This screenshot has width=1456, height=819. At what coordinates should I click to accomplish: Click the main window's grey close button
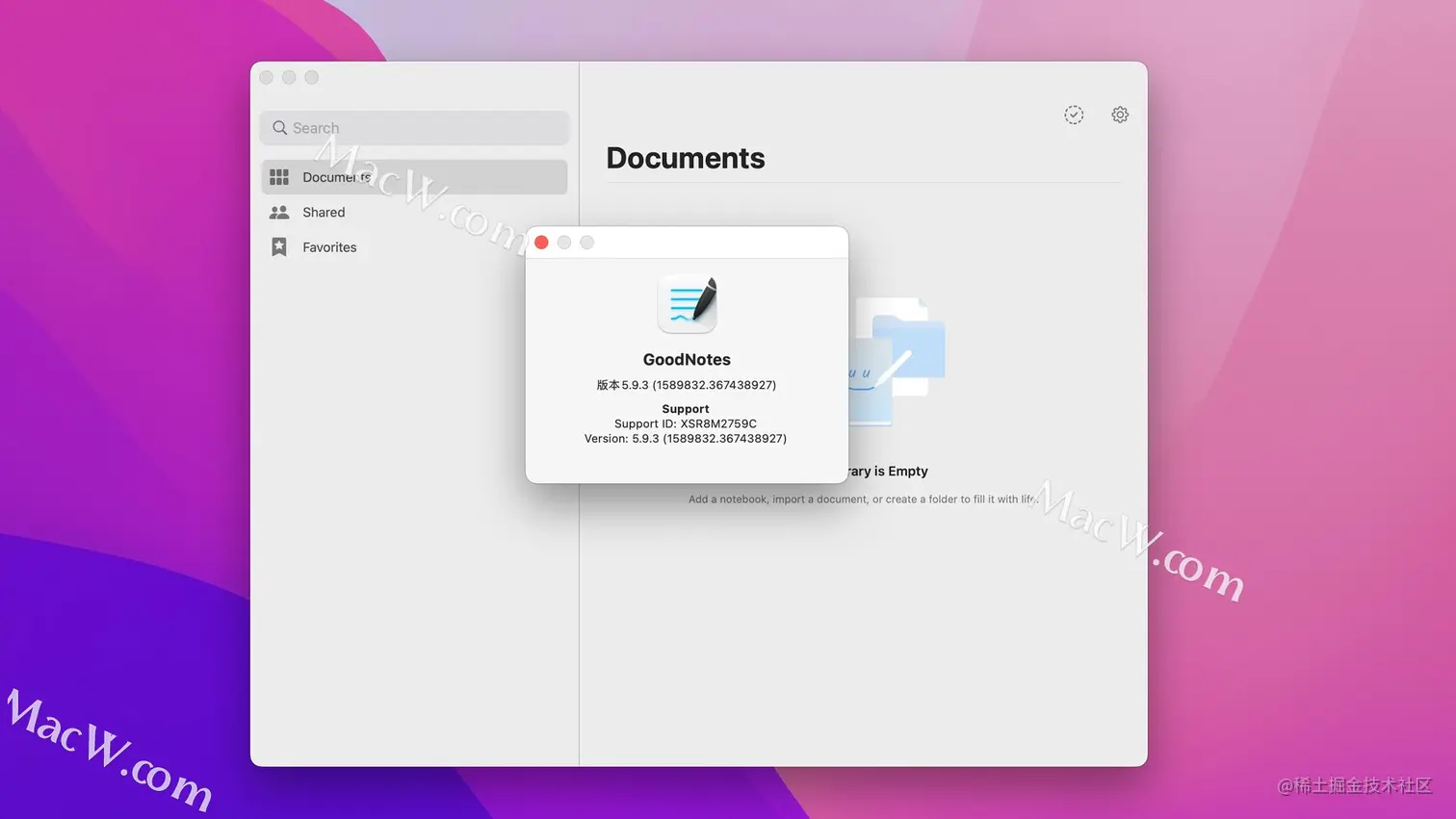(x=266, y=77)
